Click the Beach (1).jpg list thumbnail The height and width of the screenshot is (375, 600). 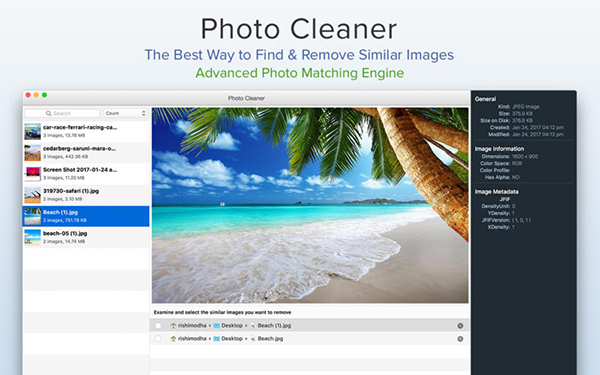click(33, 216)
